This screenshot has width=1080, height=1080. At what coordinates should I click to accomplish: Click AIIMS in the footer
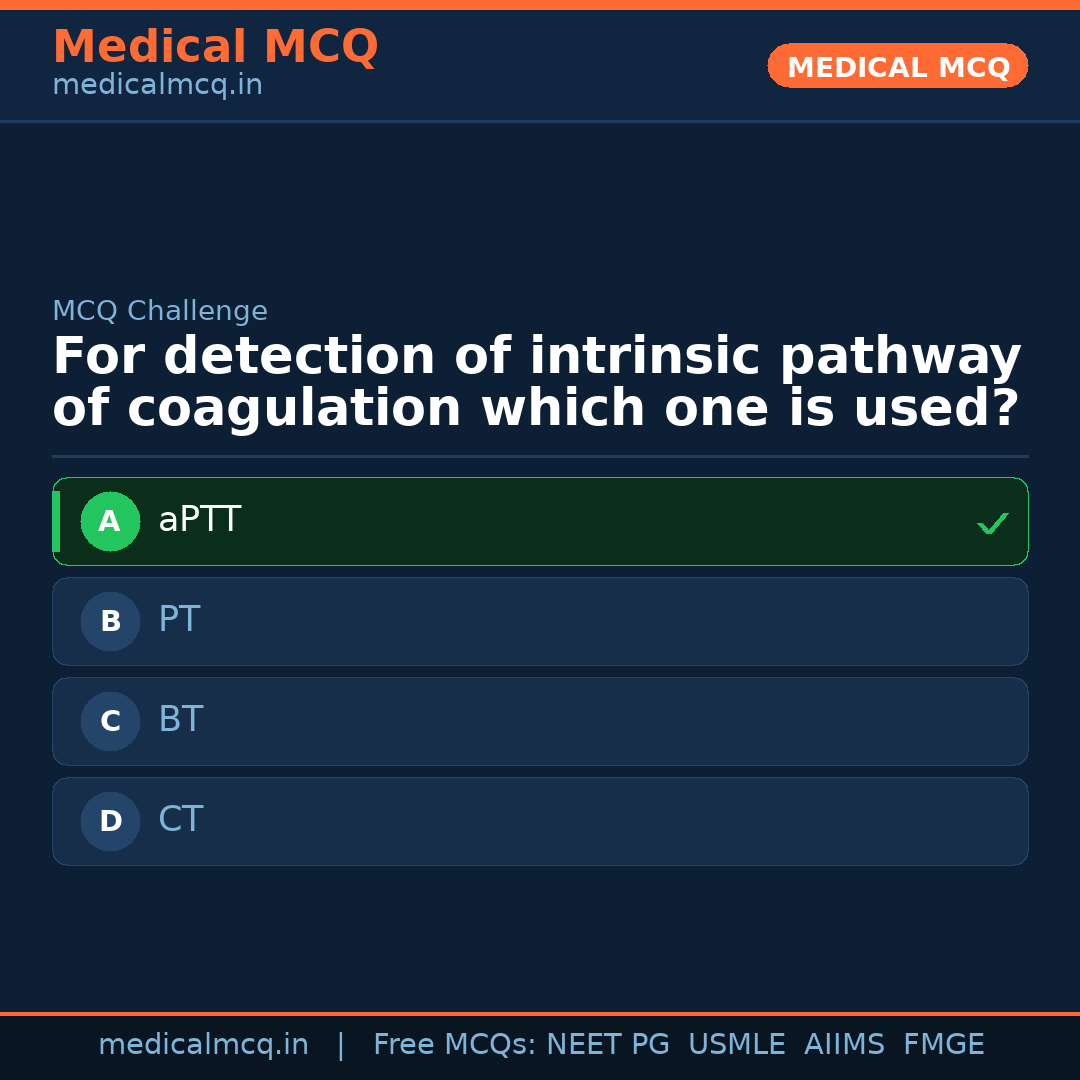(x=844, y=1045)
